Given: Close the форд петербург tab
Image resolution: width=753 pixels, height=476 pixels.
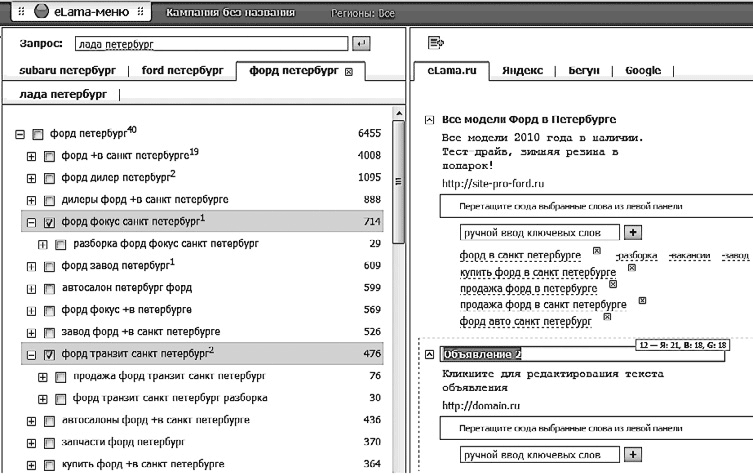Looking at the screenshot, I should [x=349, y=72].
